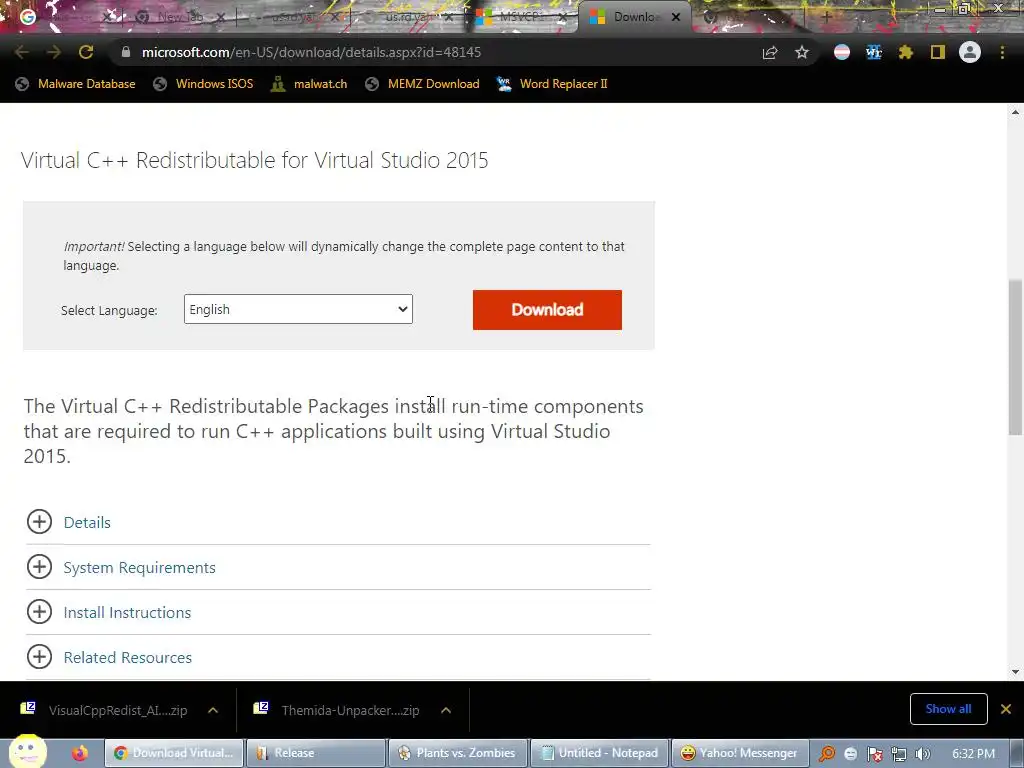Switch to Yahoo! Messenger taskbar window
The width and height of the screenshot is (1024, 768).
pyautogui.click(x=741, y=753)
